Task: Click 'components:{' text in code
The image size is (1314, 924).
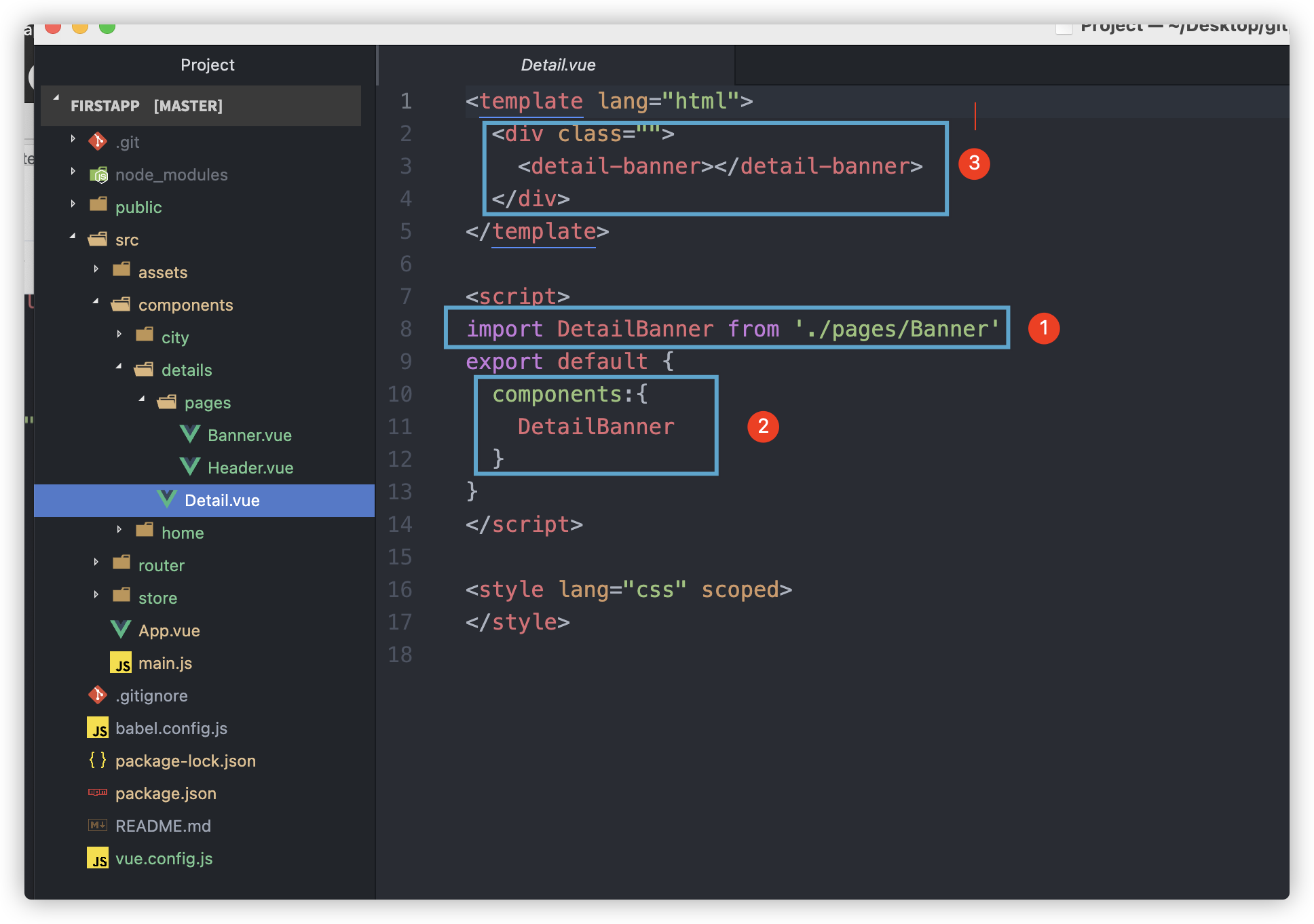Action: 569,394
